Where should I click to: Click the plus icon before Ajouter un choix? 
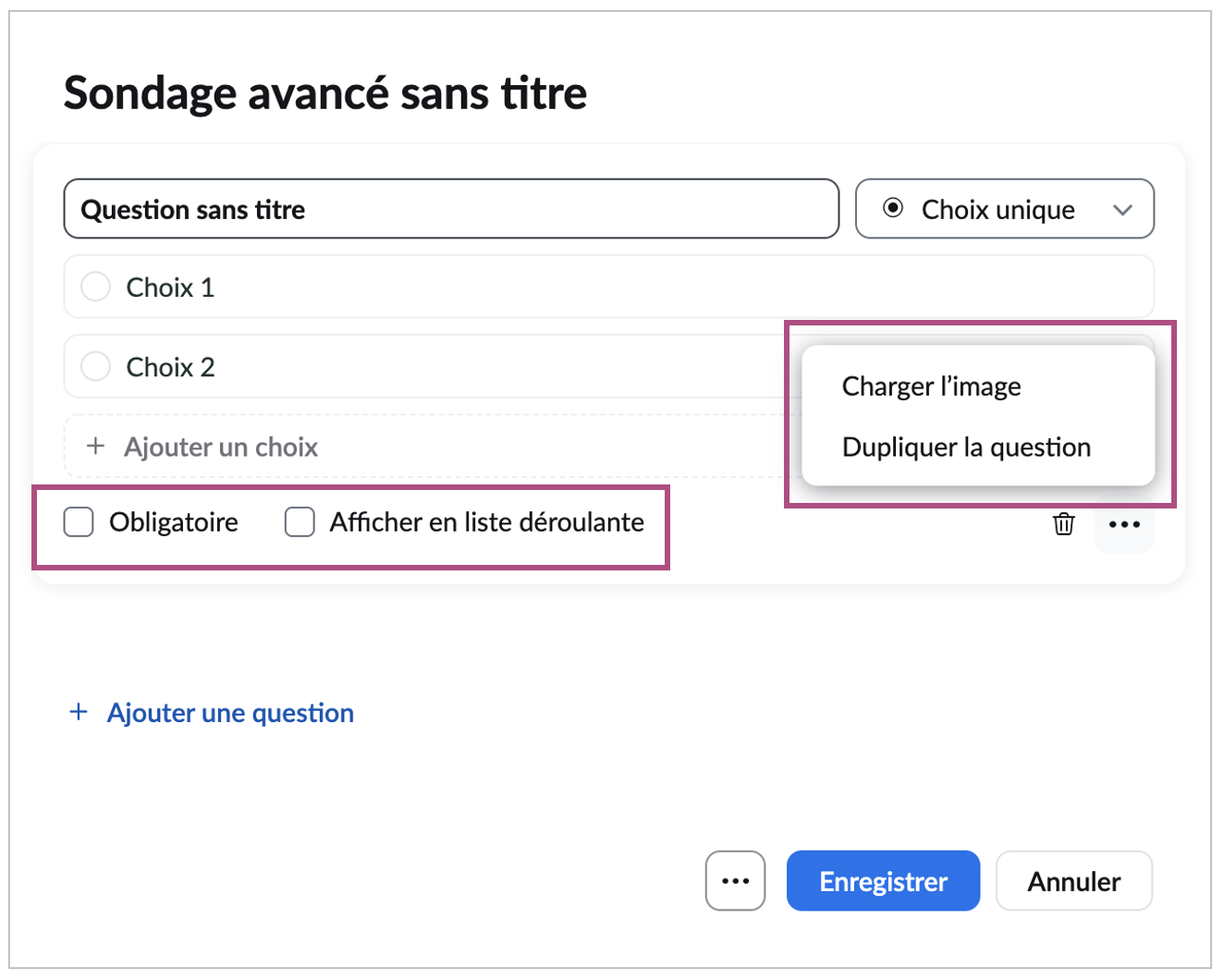(x=95, y=447)
